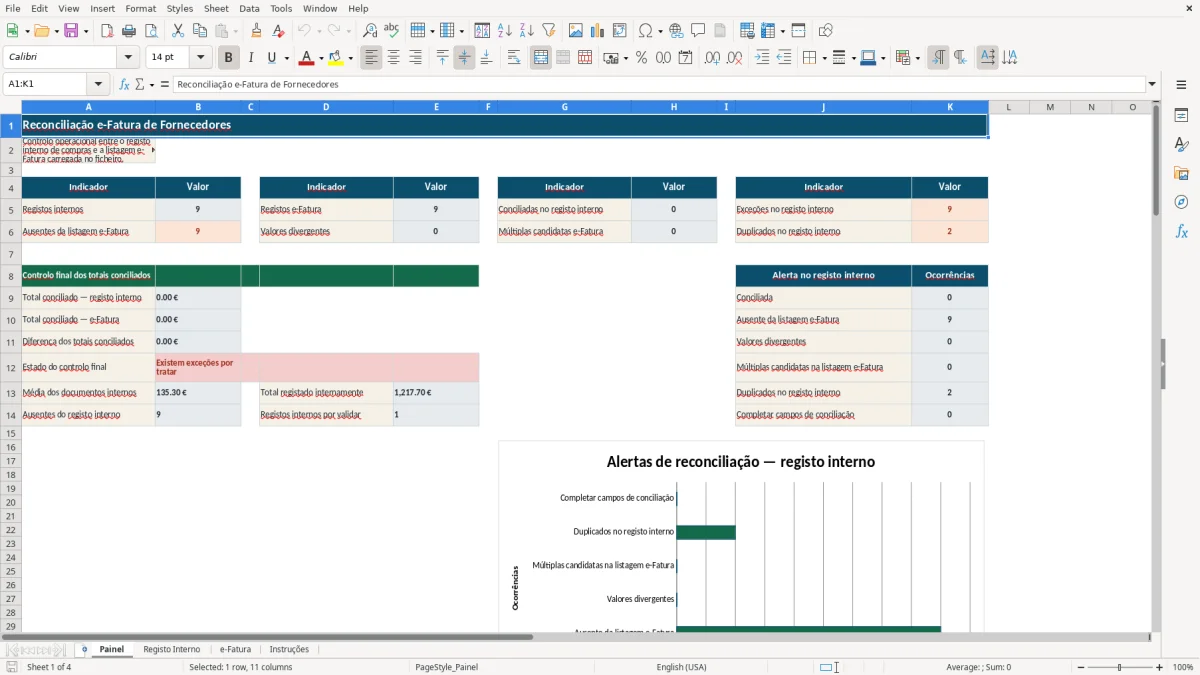1200x675 pixels.
Task: Click zoom out minus button
Action: 1079,667
